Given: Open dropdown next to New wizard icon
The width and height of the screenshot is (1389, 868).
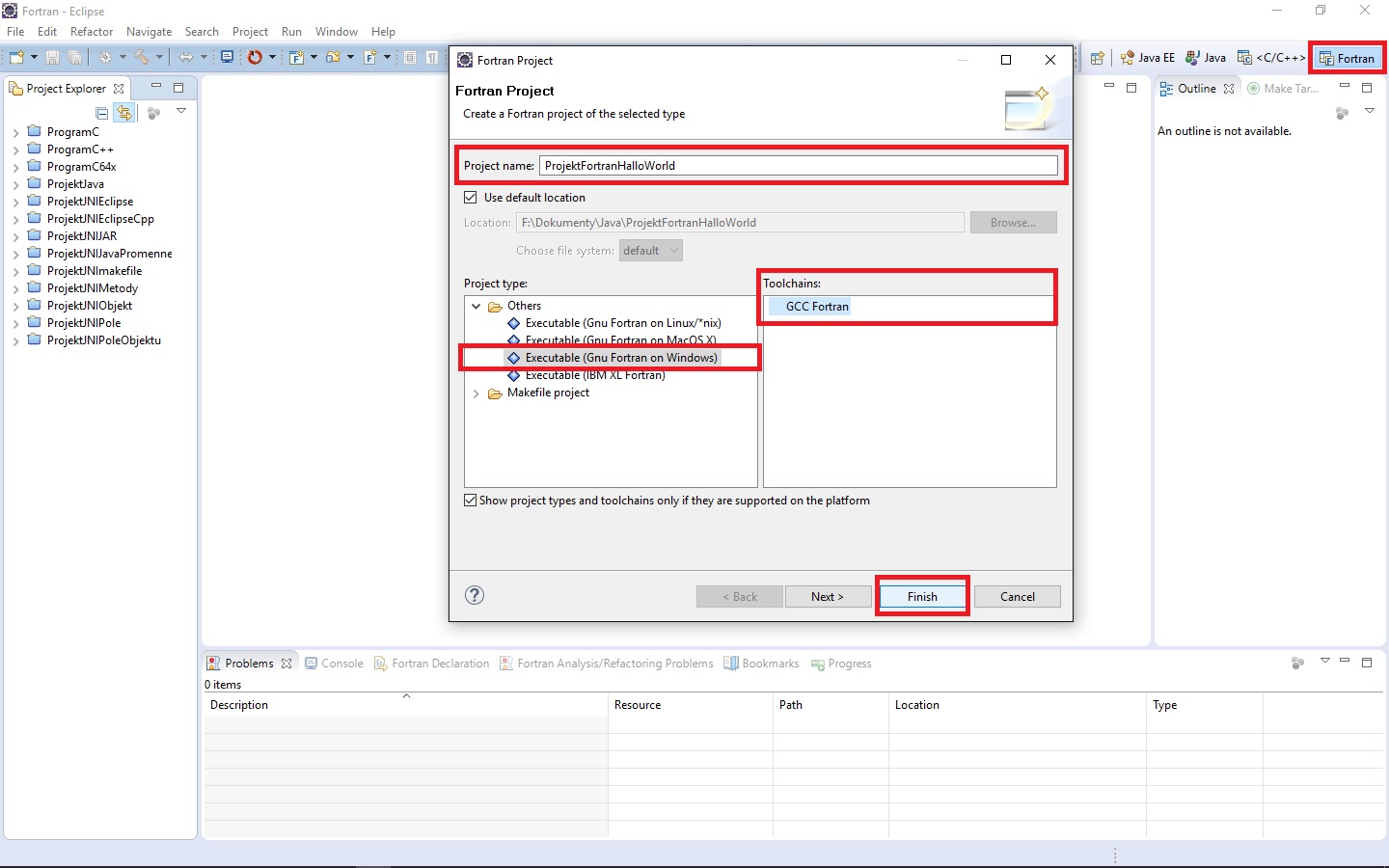Looking at the screenshot, I should pyautogui.click(x=34, y=58).
